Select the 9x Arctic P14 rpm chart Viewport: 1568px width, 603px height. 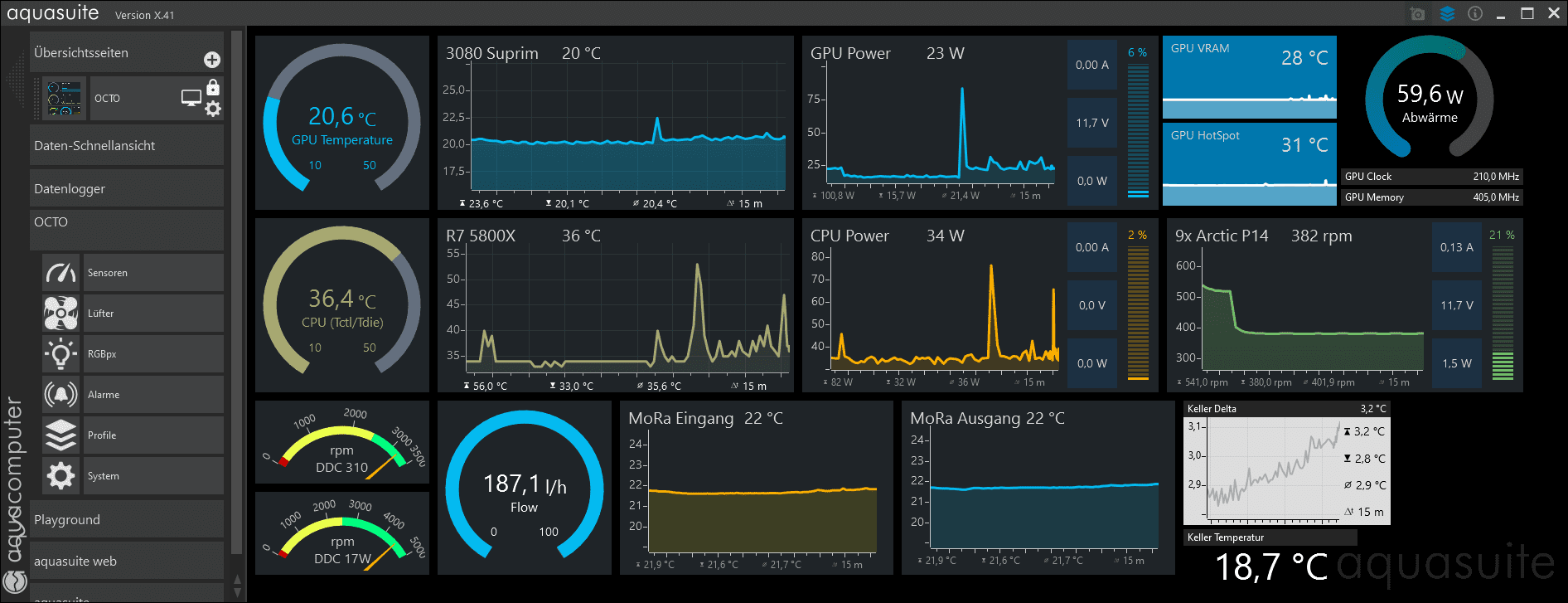click(1298, 305)
